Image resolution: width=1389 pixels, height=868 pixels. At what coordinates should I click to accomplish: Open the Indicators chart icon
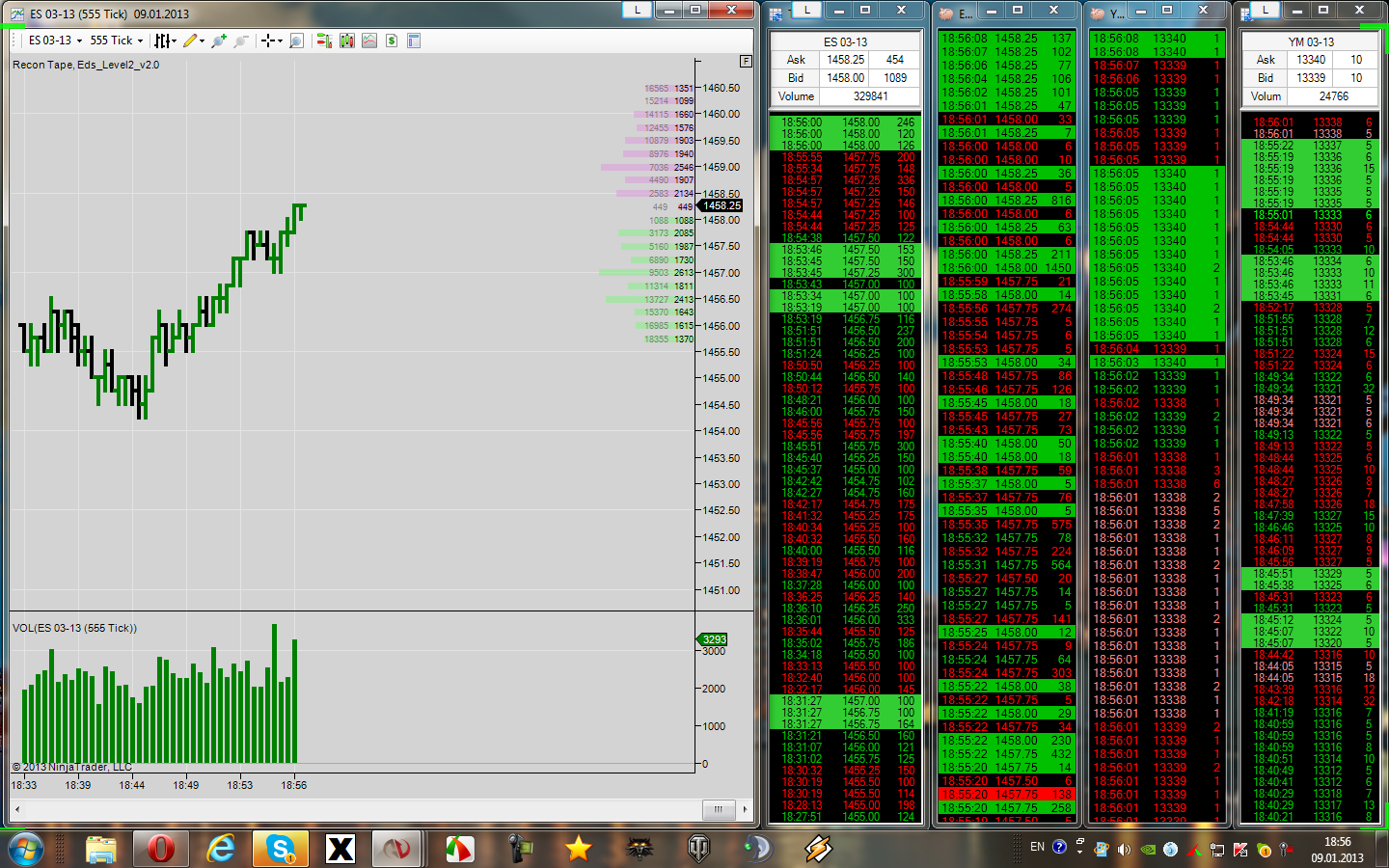[x=369, y=41]
